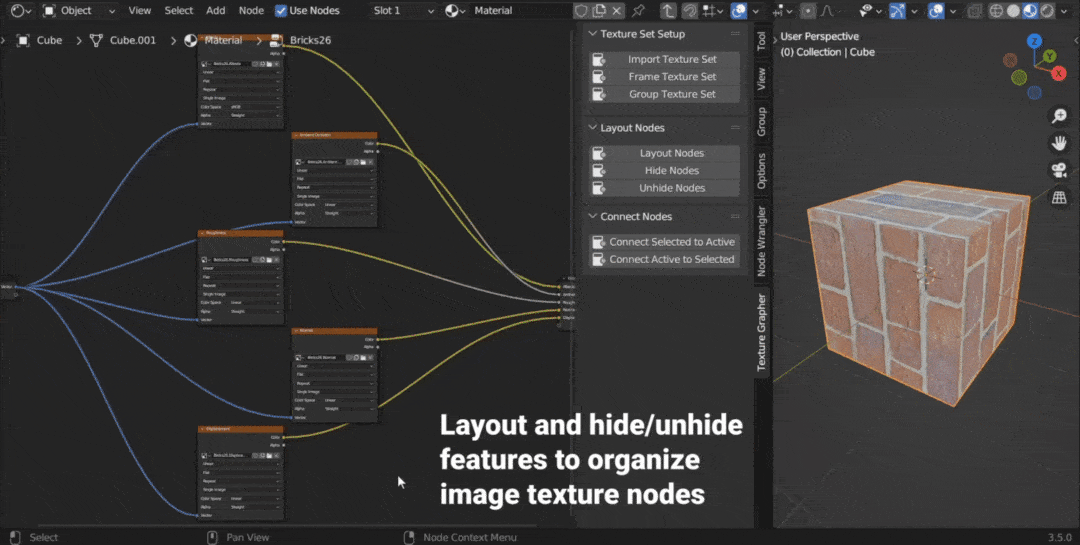Open the node snap type dropdown
The image size is (1080, 545).
pos(712,10)
